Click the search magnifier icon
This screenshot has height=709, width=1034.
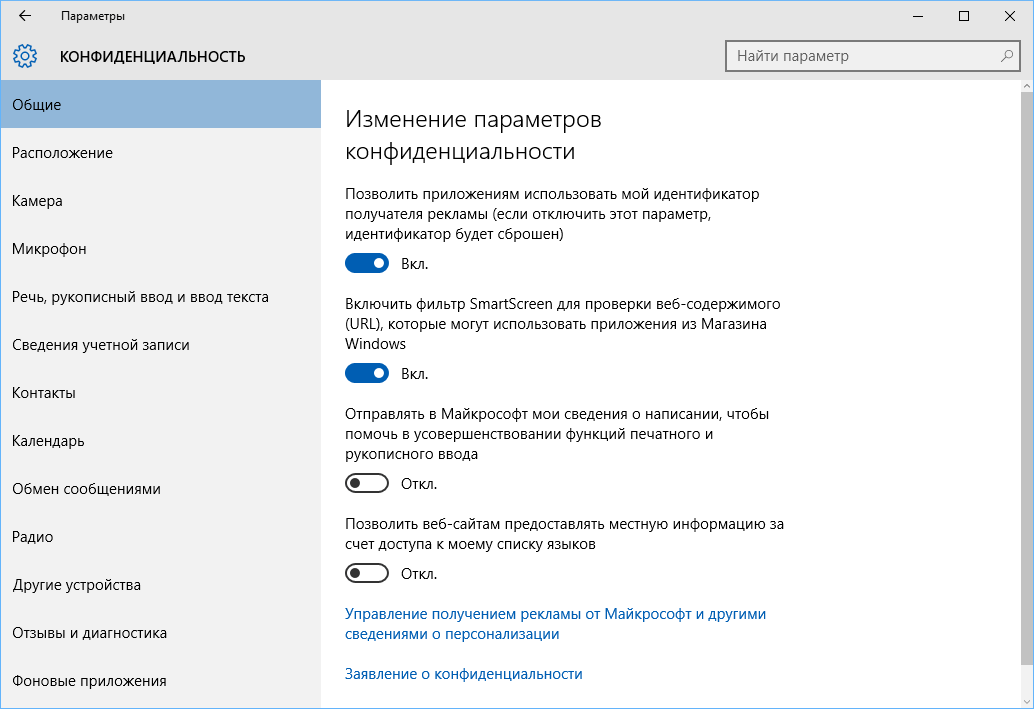click(x=1006, y=56)
